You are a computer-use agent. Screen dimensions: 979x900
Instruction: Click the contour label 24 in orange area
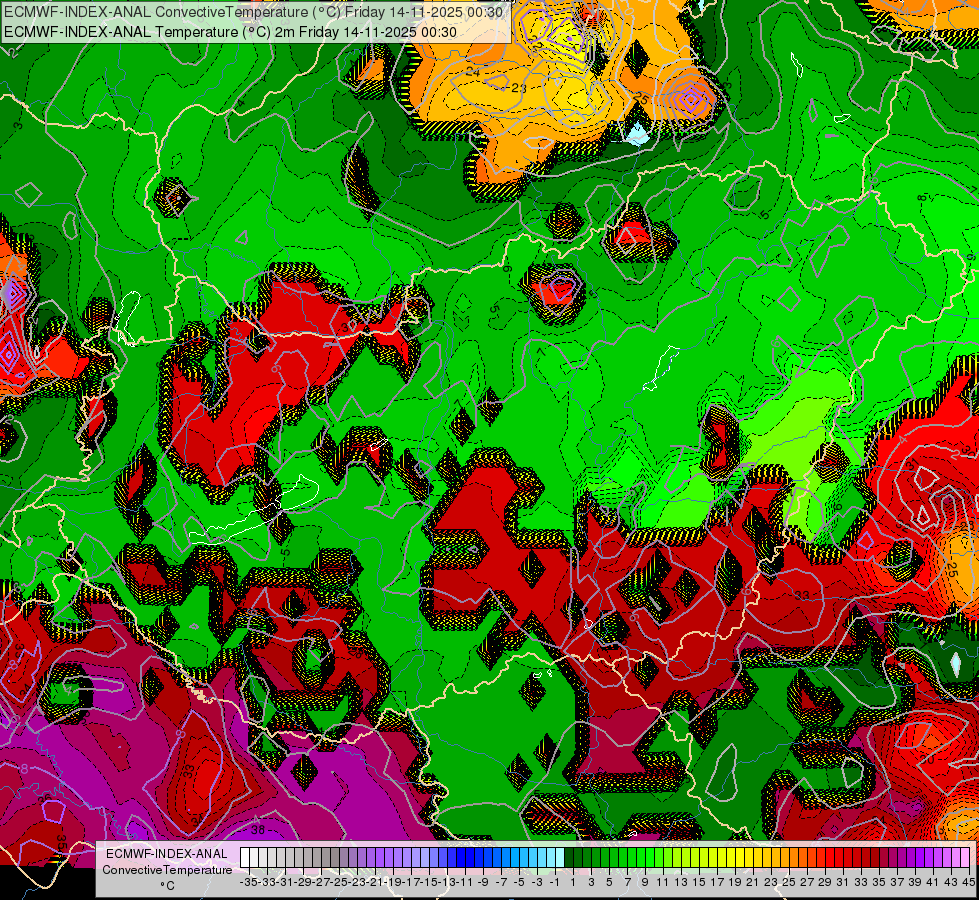pos(473,72)
